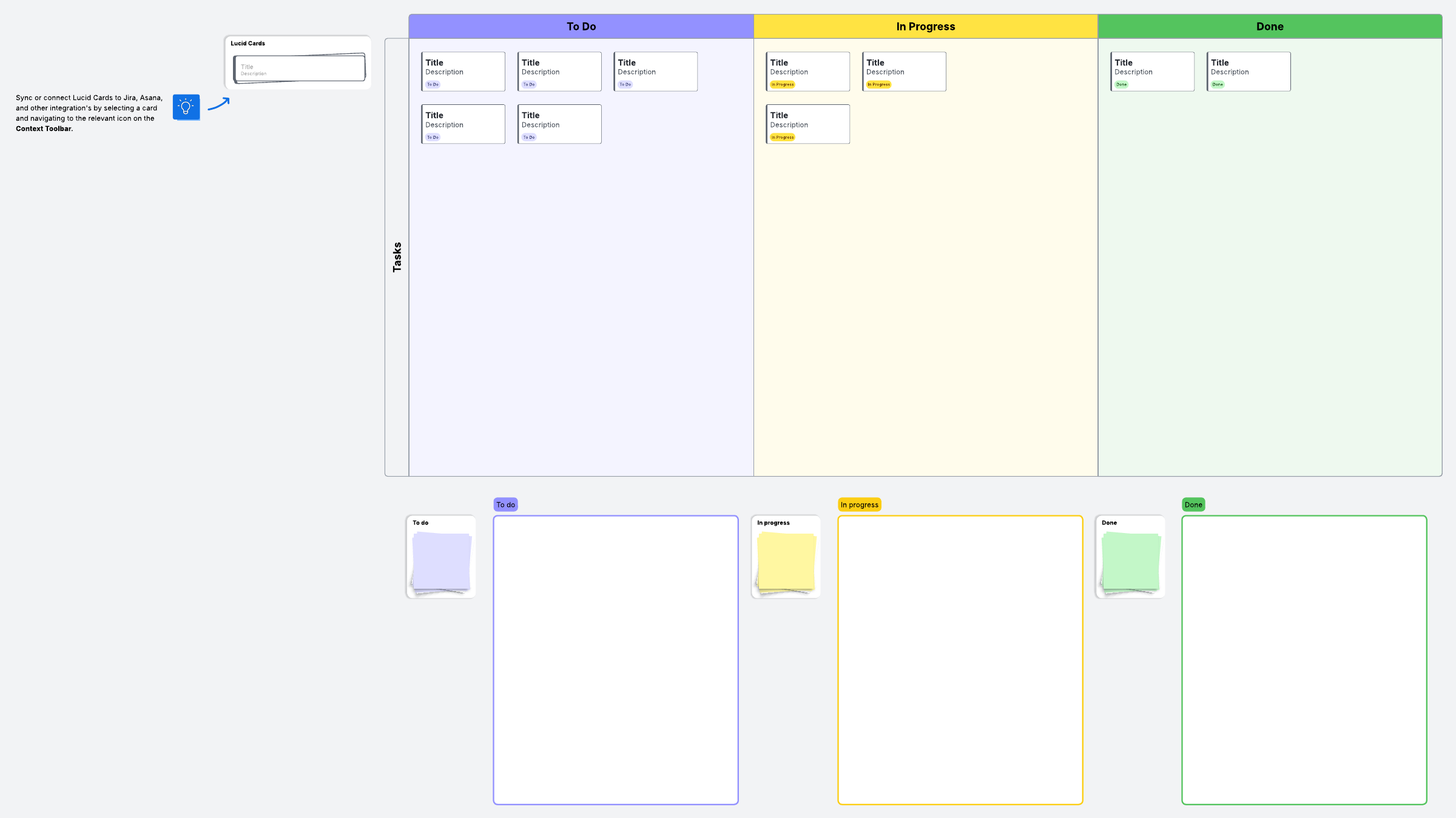This screenshot has height=818, width=1456.
Task: Click the green 'Done' container label
Action: (x=1193, y=505)
